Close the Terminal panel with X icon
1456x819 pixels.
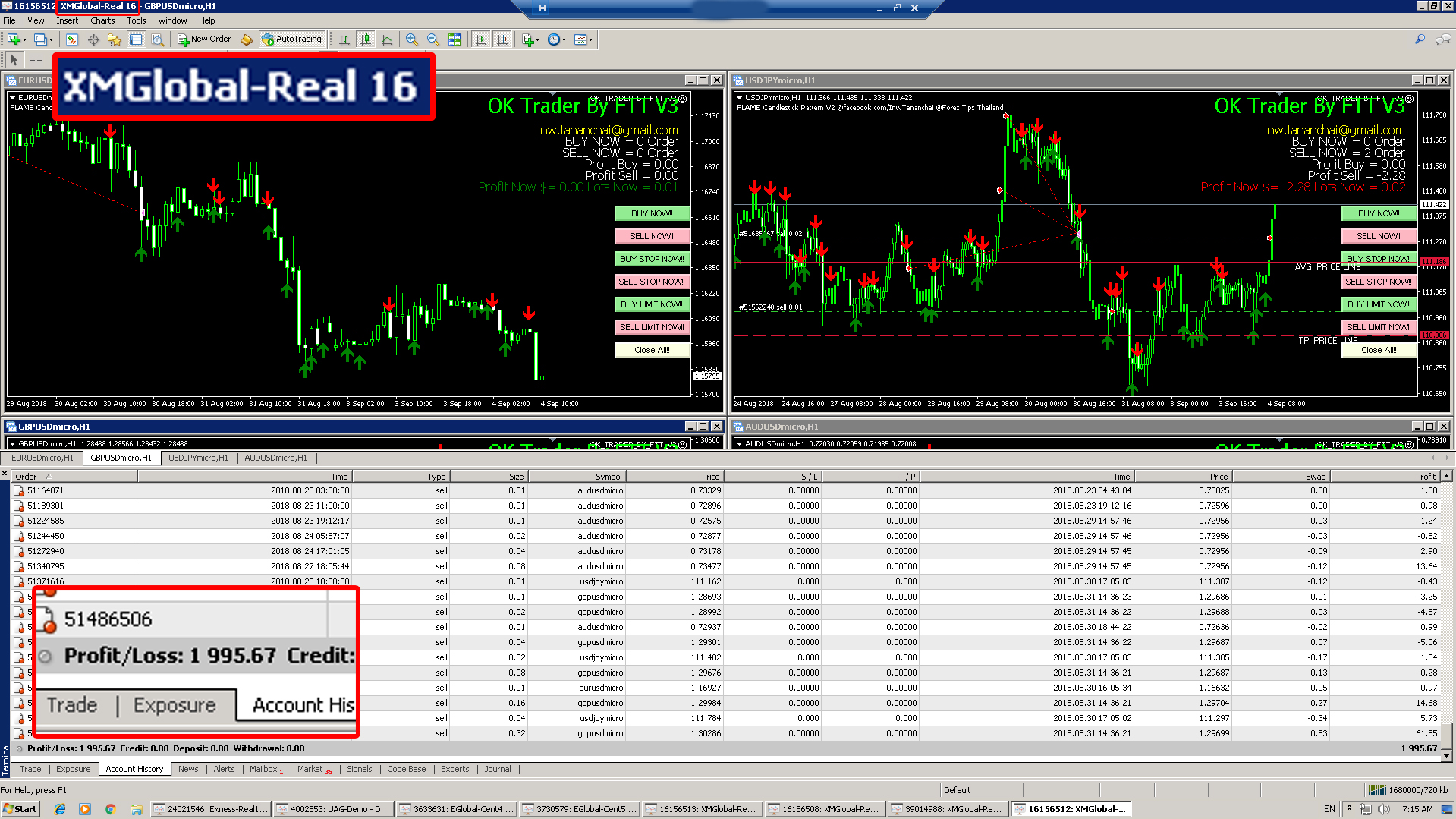[5, 474]
